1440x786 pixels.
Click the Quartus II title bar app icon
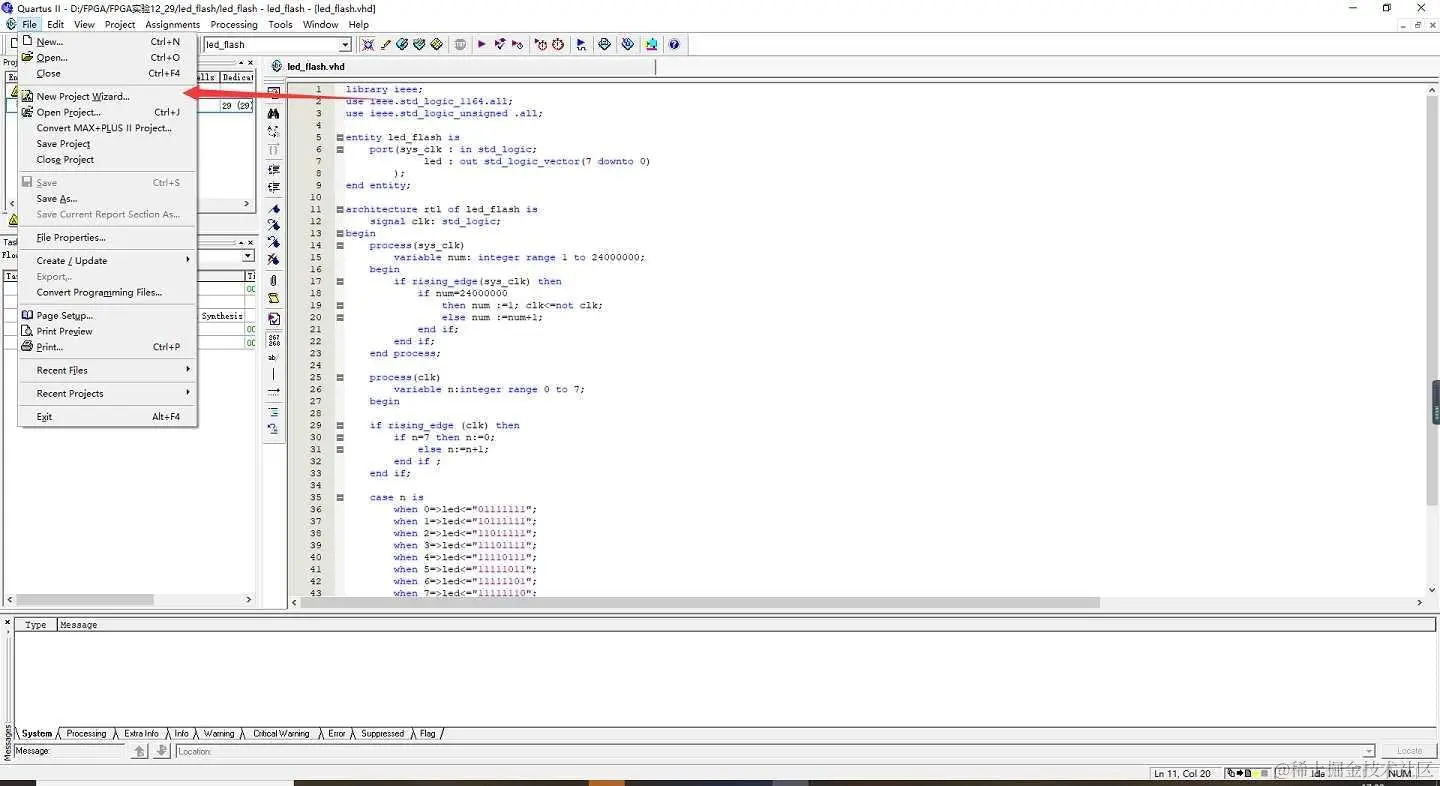(x=9, y=8)
